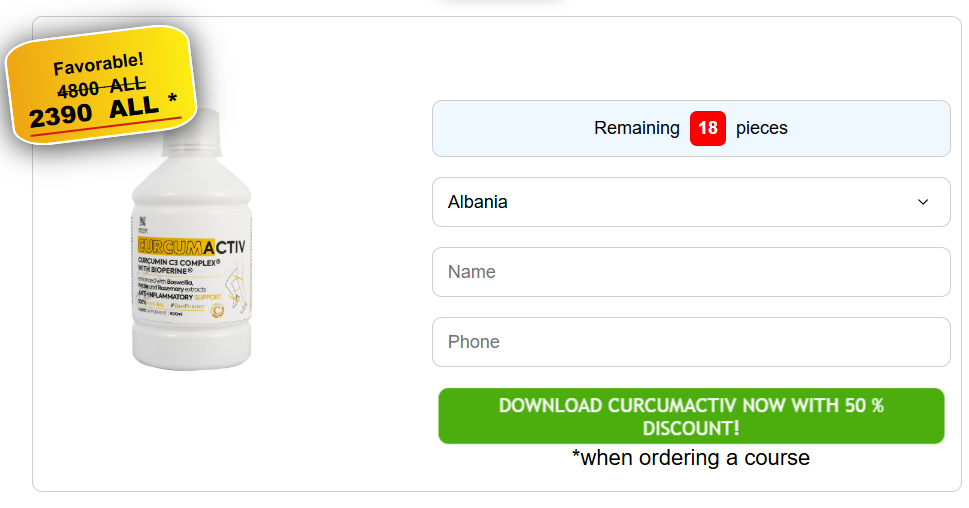Click the CURCUMACTIV logo on the bottle
969x508 pixels.
[x=191, y=245]
